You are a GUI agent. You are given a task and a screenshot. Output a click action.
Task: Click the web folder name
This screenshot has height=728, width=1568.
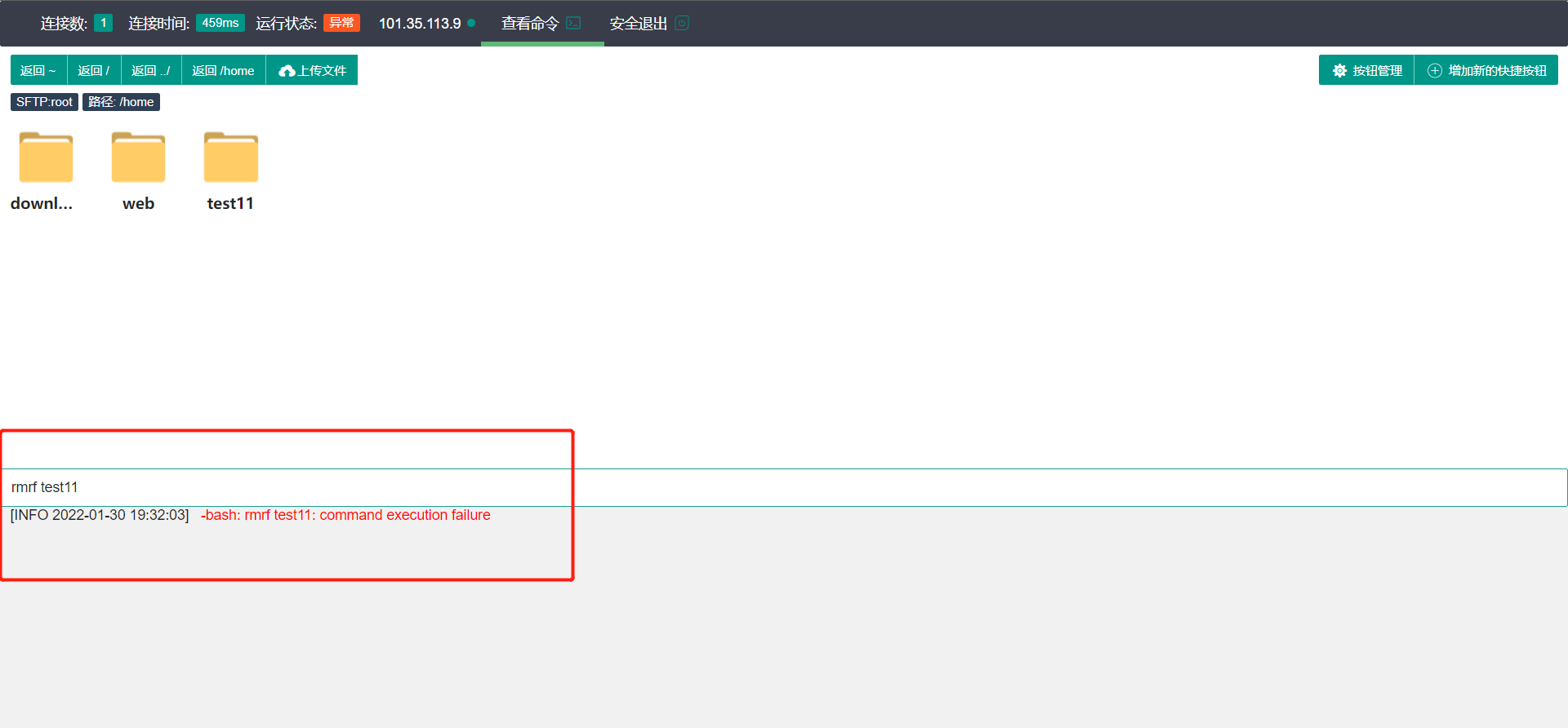pos(138,203)
